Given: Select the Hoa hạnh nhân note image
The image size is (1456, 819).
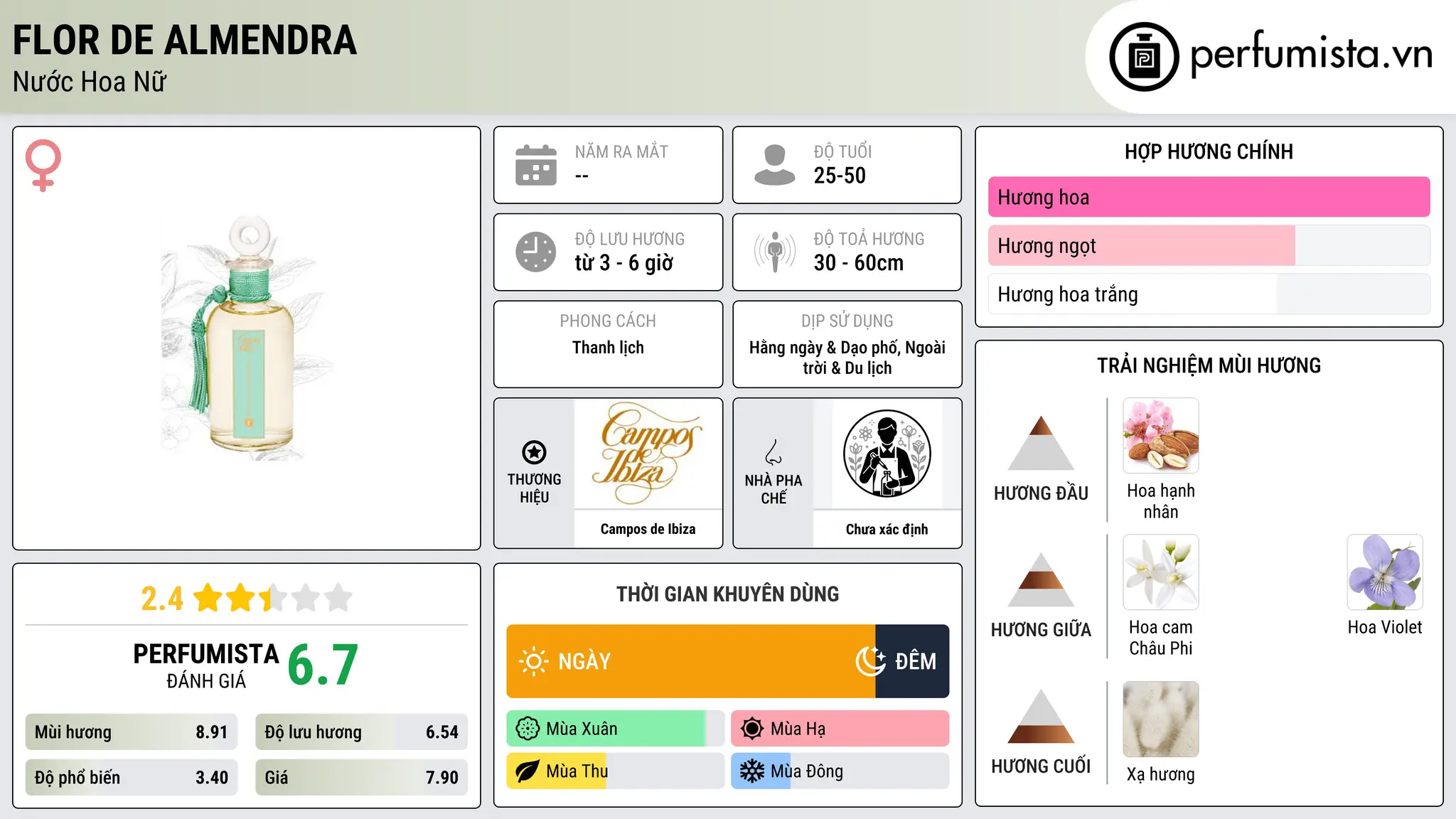Looking at the screenshot, I should tap(1160, 436).
